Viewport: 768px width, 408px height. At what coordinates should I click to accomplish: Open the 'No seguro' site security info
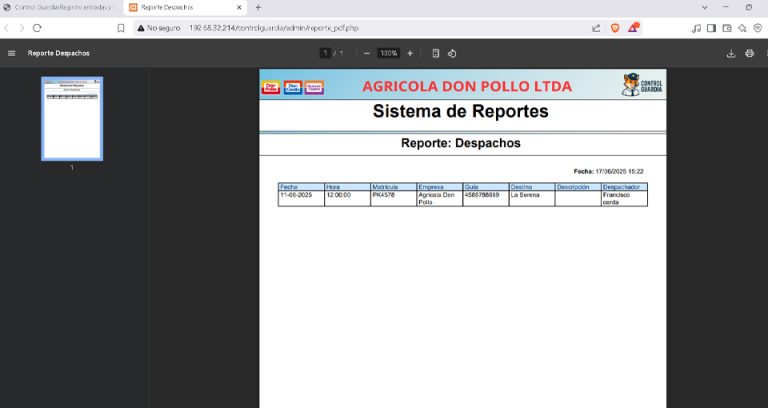159,28
